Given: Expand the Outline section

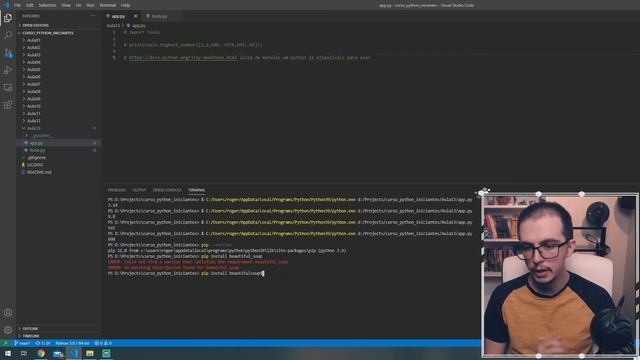Looking at the screenshot, I should click(x=30, y=329).
